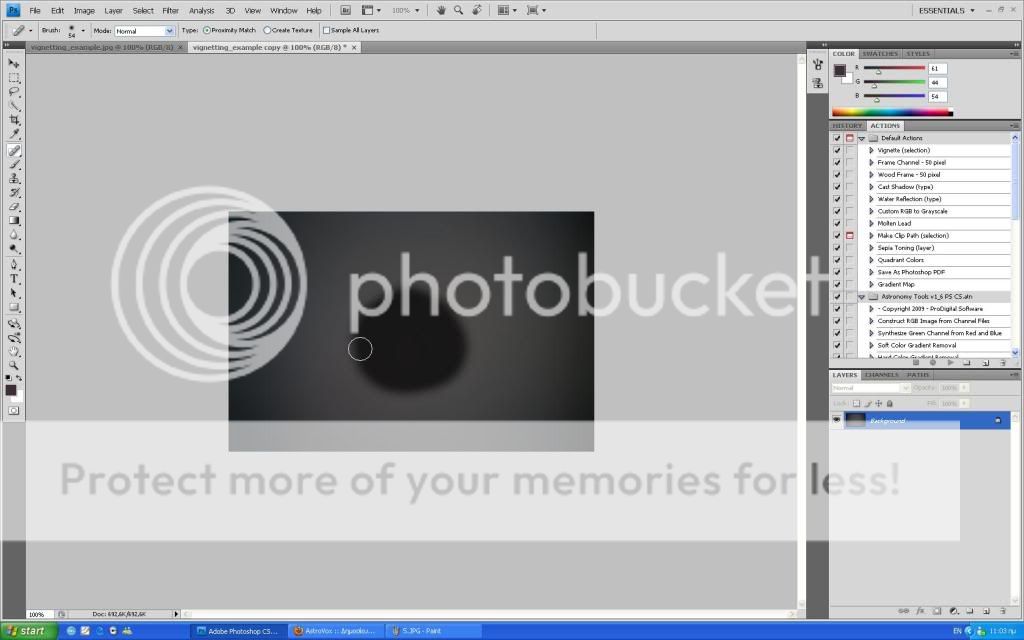Enable the Sample All Layers checkbox
The width and height of the screenshot is (1024, 640).
(x=326, y=30)
